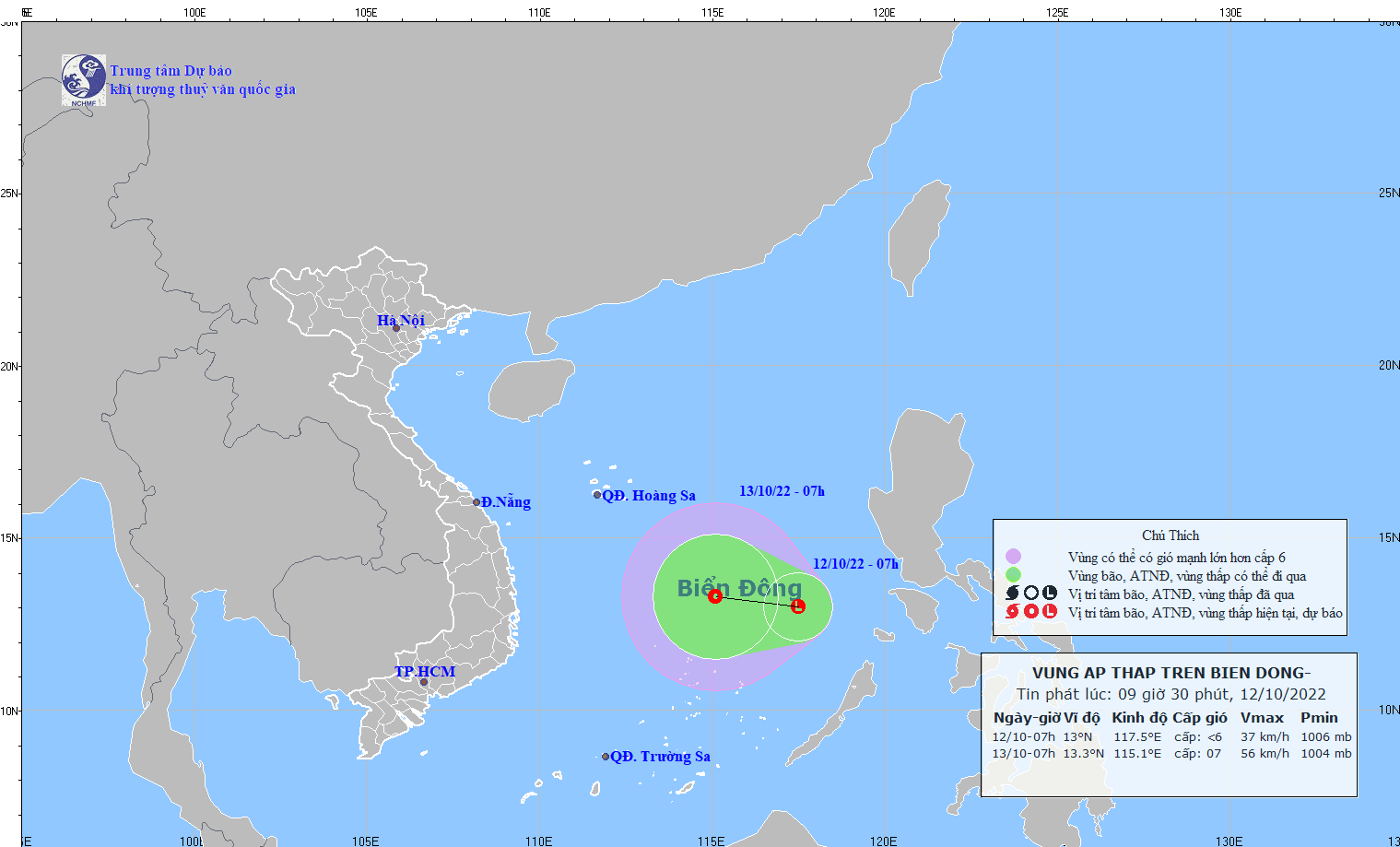The image size is (1400, 847).
Task: Click the black typhoon symbol in the legend
Action: coord(1012,594)
